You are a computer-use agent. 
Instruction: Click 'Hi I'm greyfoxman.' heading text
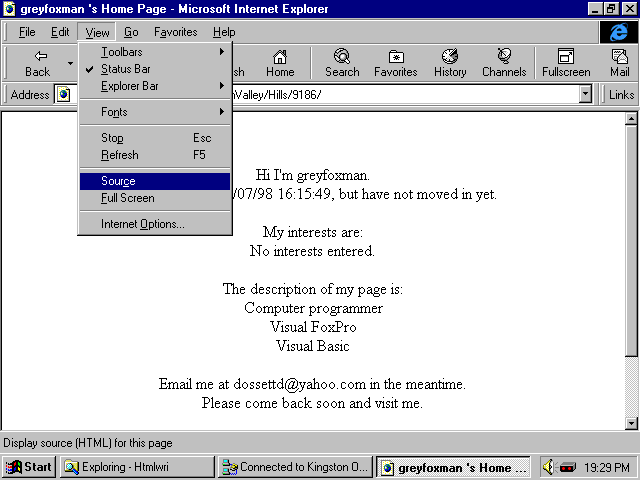[313, 176]
